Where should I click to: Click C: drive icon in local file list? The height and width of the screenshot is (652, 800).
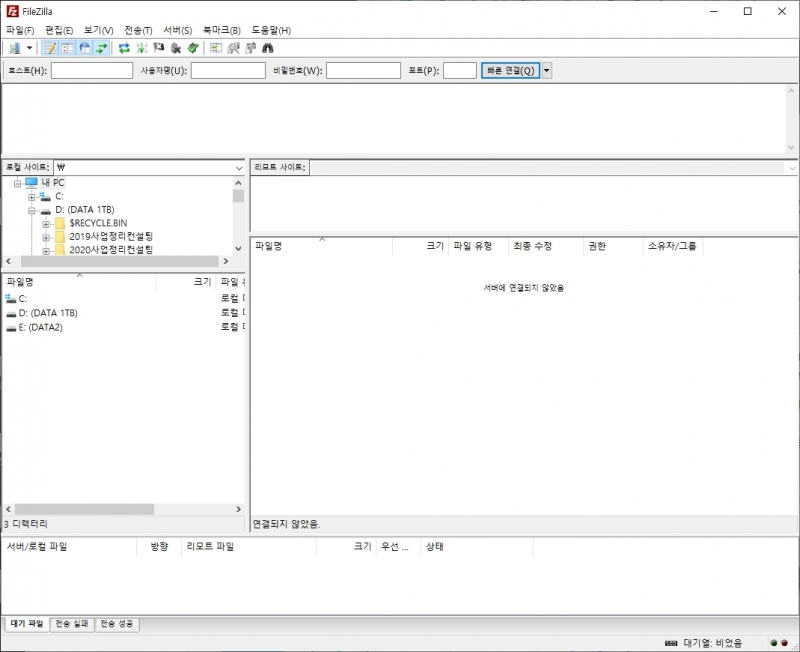click(11, 298)
